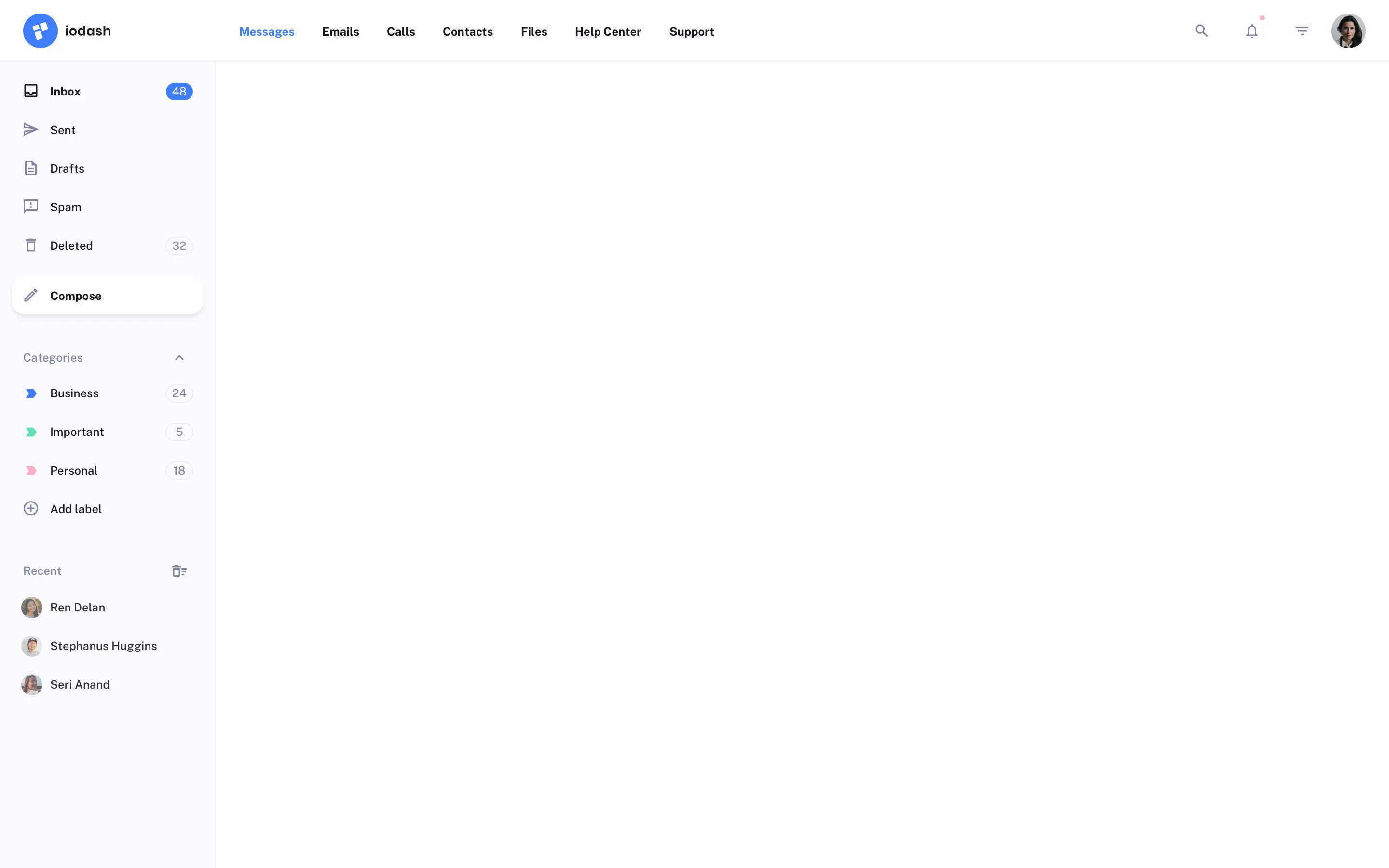This screenshot has height=868, width=1389.
Task: Click the Compose button
Action: tap(107, 296)
